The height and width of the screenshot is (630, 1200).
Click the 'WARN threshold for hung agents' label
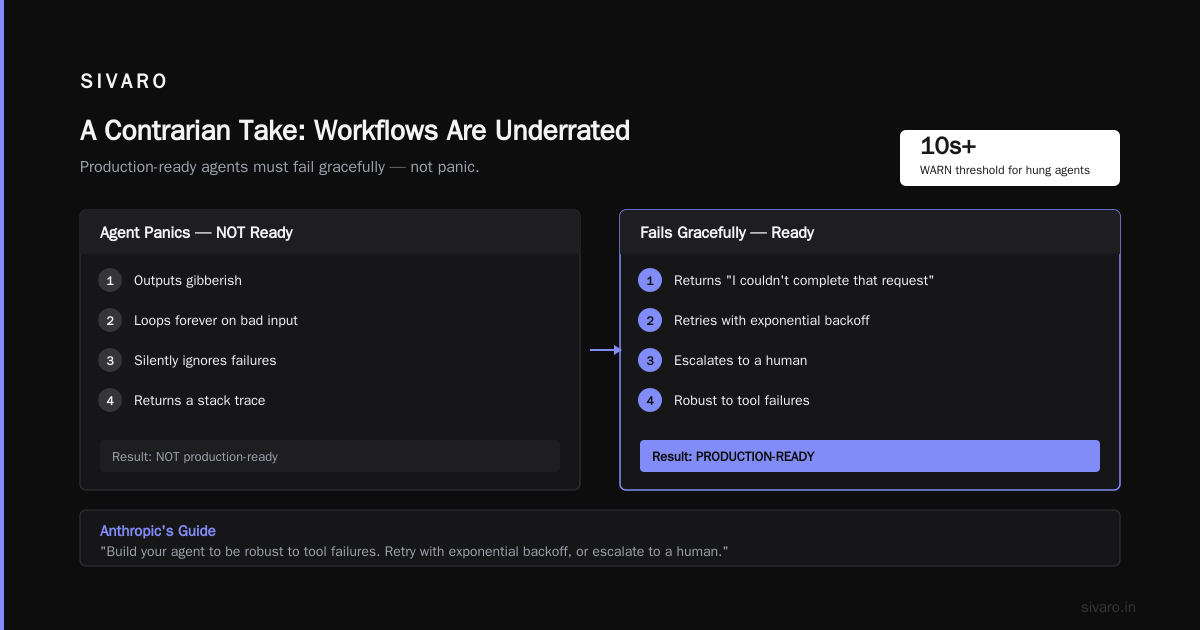point(1005,170)
